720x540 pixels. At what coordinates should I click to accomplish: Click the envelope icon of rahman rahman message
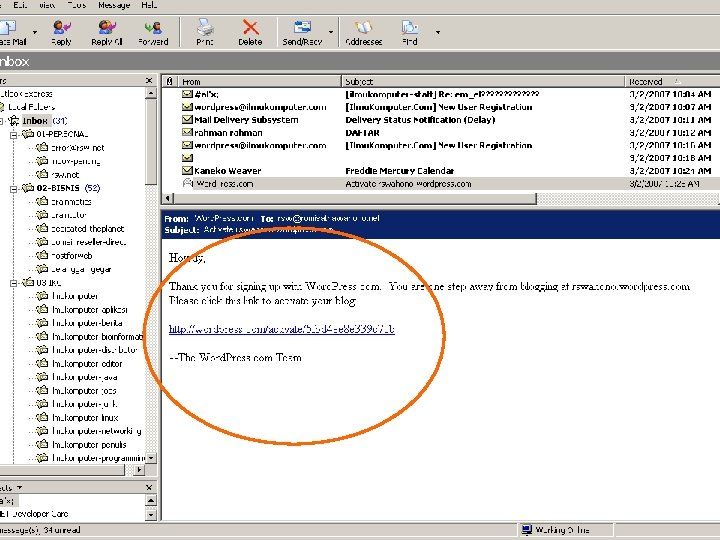pos(187,133)
